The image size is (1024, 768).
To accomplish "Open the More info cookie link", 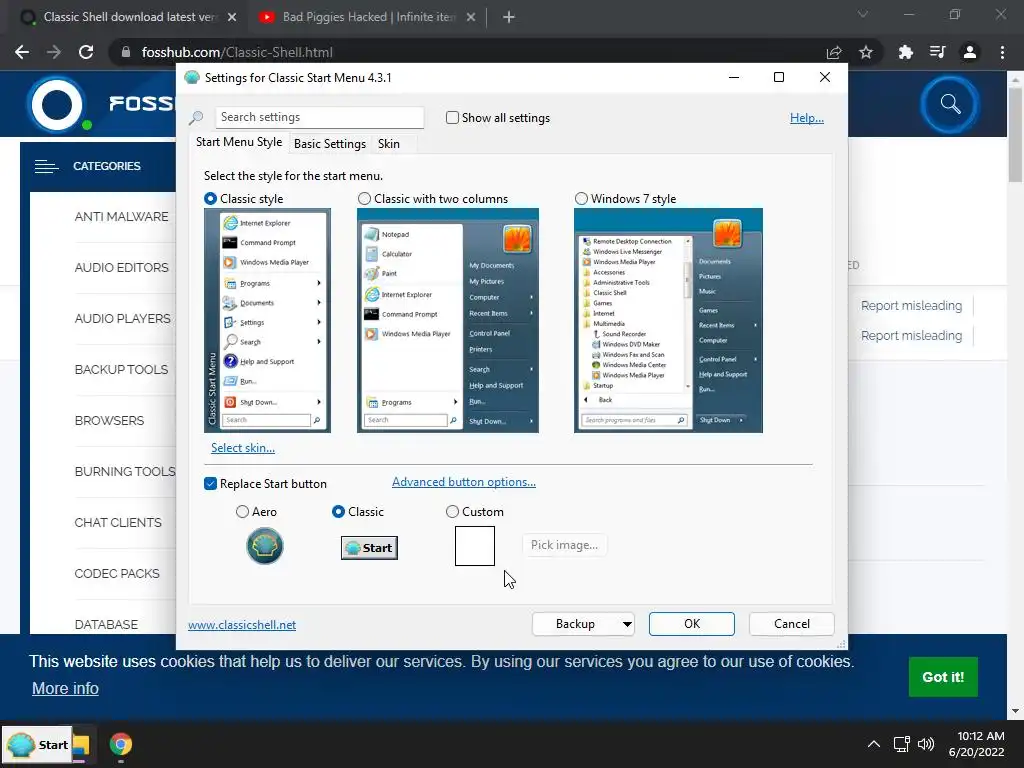I will pyautogui.click(x=65, y=688).
